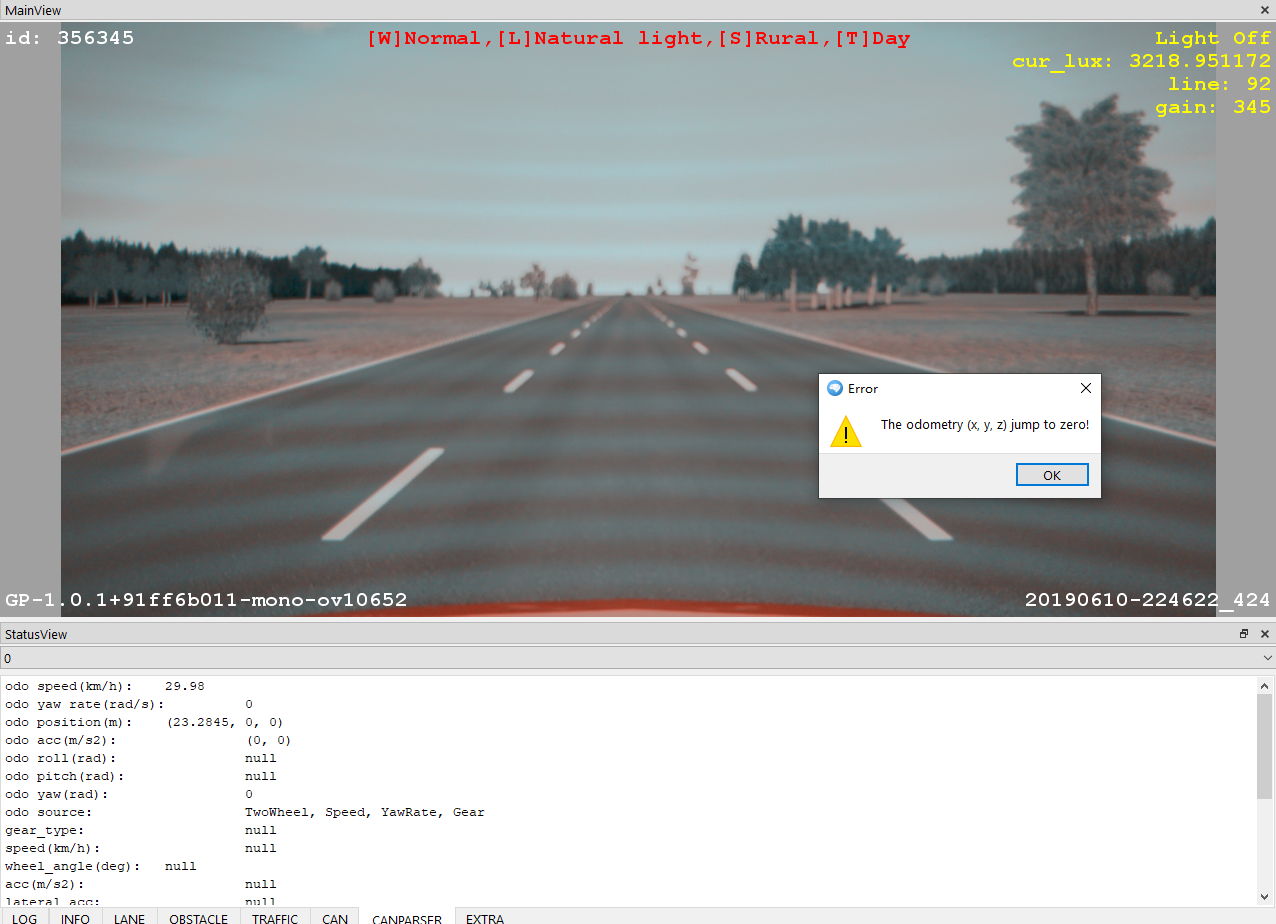Close the Error dialog with X
The width and height of the screenshot is (1276, 924).
(x=1086, y=388)
